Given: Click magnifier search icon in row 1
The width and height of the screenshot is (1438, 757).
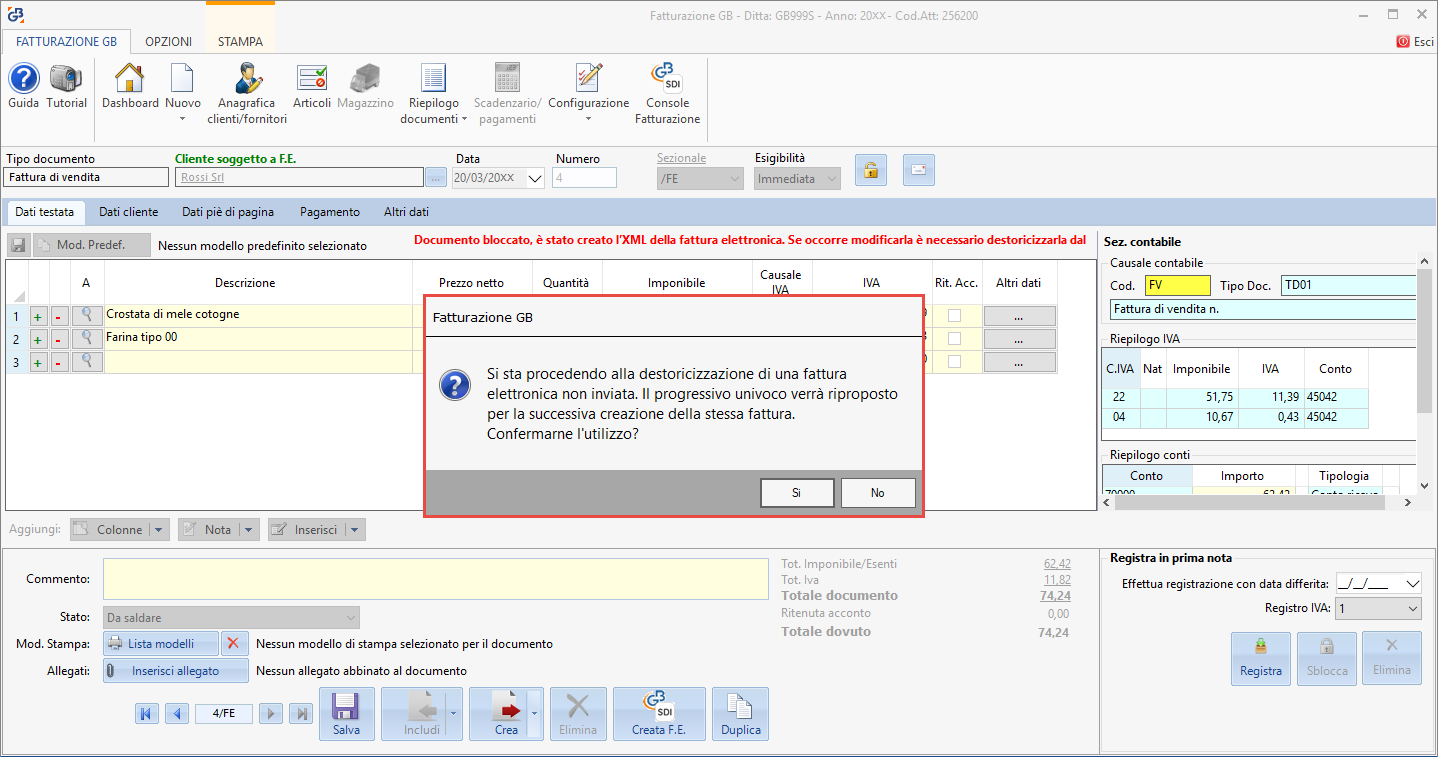Looking at the screenshot, I should (x=88, y=316).
